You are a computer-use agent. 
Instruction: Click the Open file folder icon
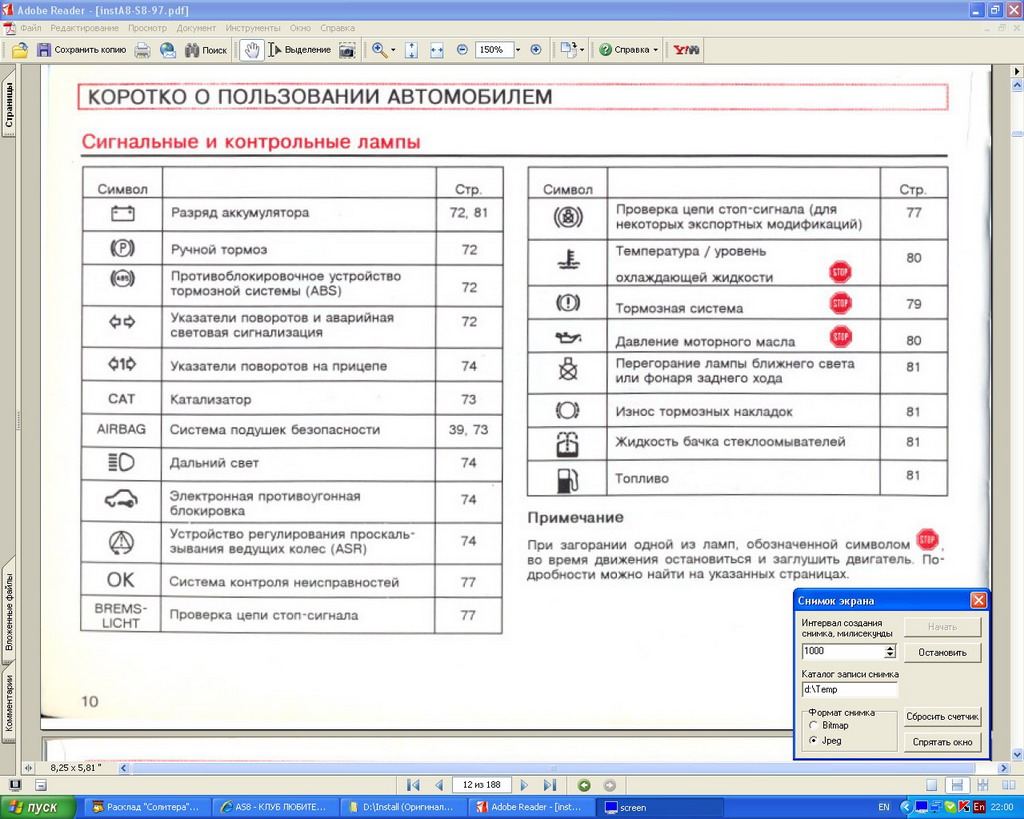pyautogui.click(x=19, y=50)
